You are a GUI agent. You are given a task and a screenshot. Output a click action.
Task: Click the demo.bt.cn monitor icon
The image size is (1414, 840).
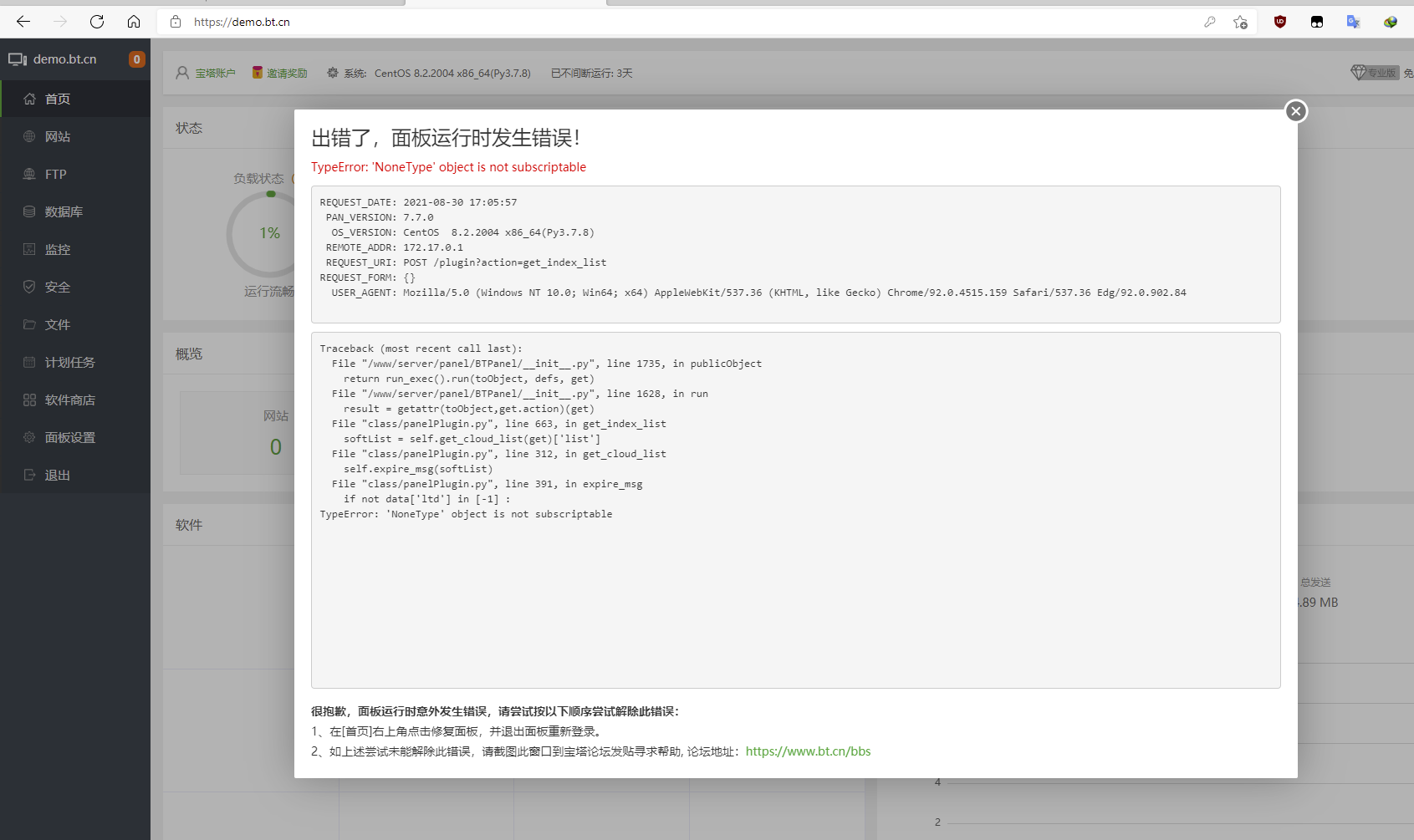18,59
